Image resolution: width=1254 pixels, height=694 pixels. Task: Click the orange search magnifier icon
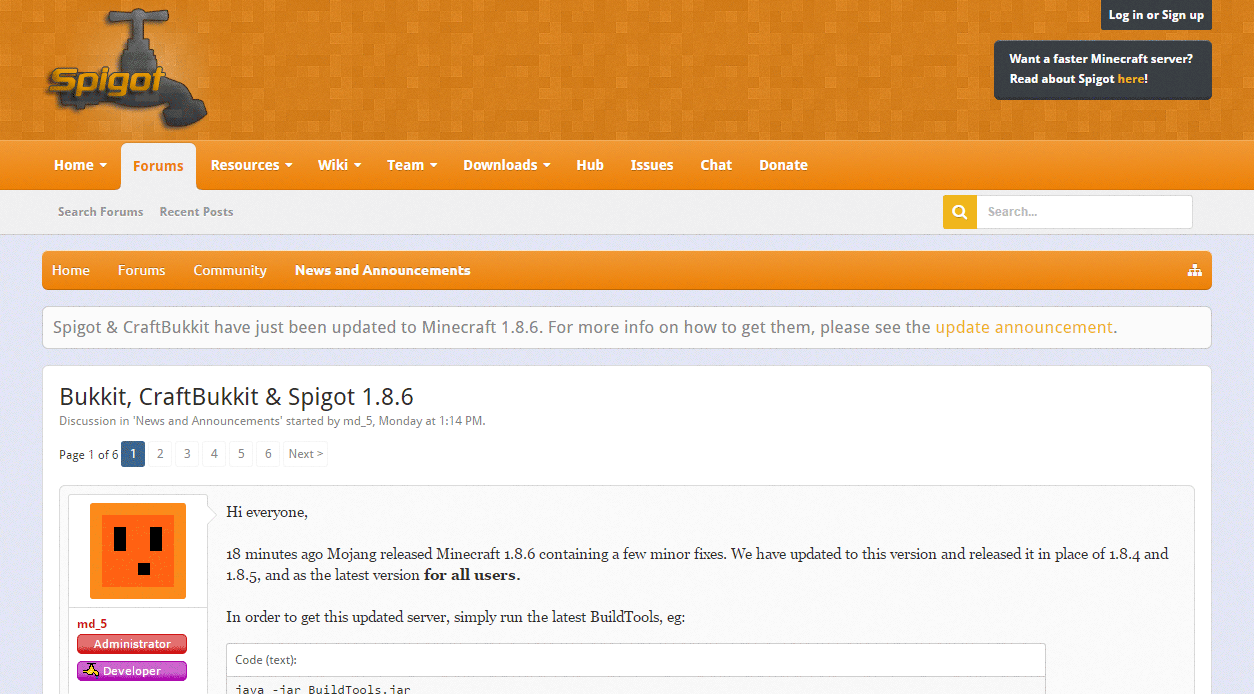click(960, 212)
